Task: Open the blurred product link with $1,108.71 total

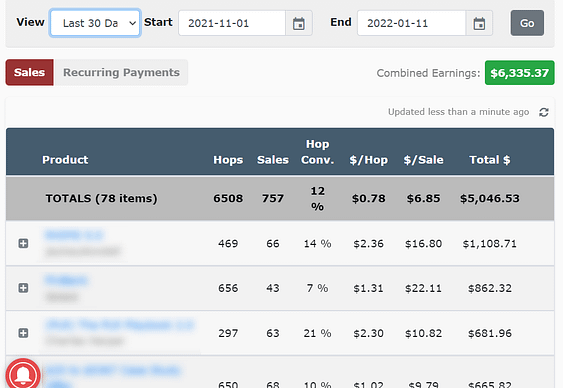Action: pos(74,235)
